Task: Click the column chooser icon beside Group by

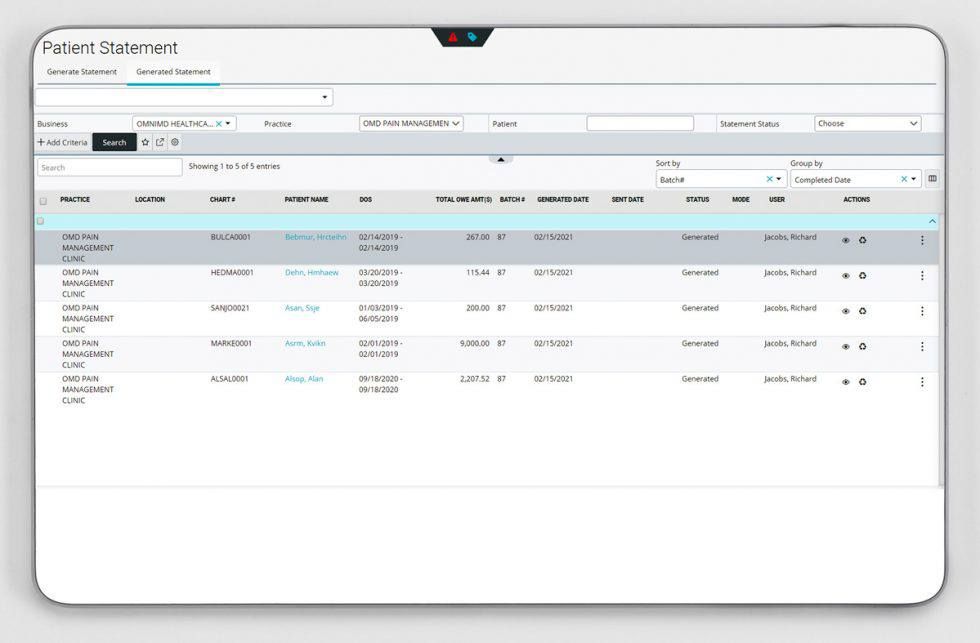Action: coord(931,178)
